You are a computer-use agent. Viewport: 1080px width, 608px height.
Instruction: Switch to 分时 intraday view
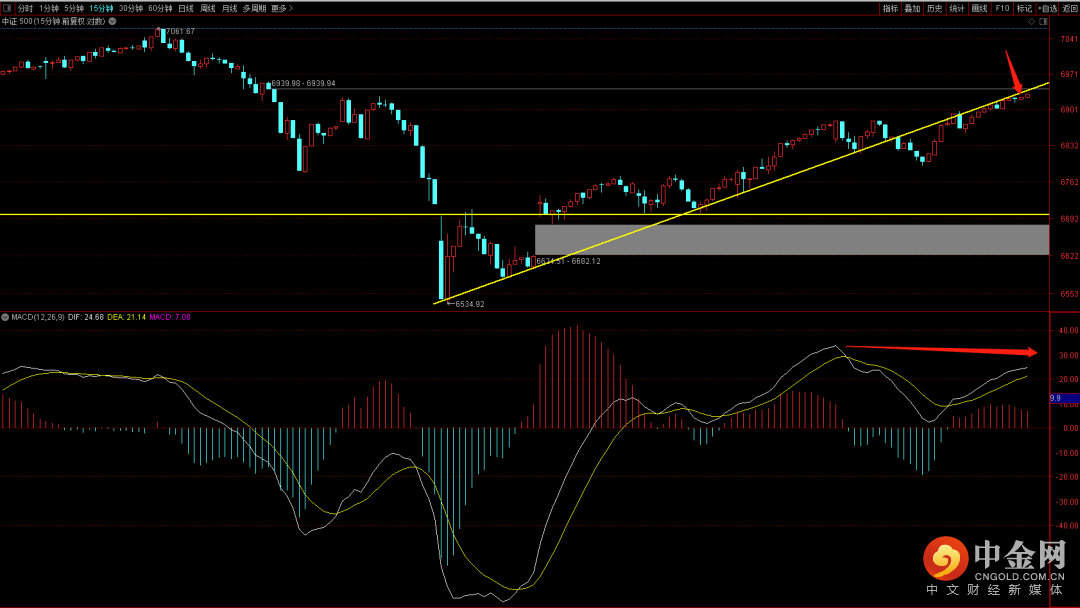pyautogui.click(x=25, y=8)
